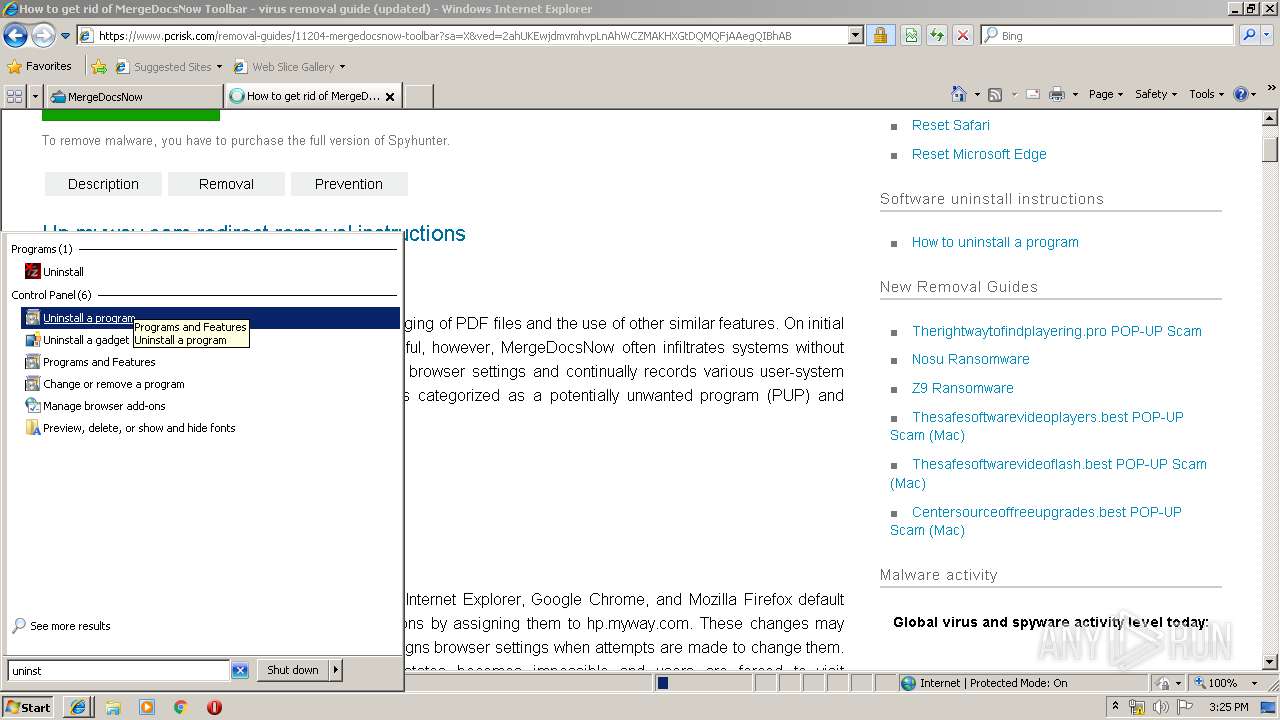Jump to the Removal section button

click(x=226, y=184)
